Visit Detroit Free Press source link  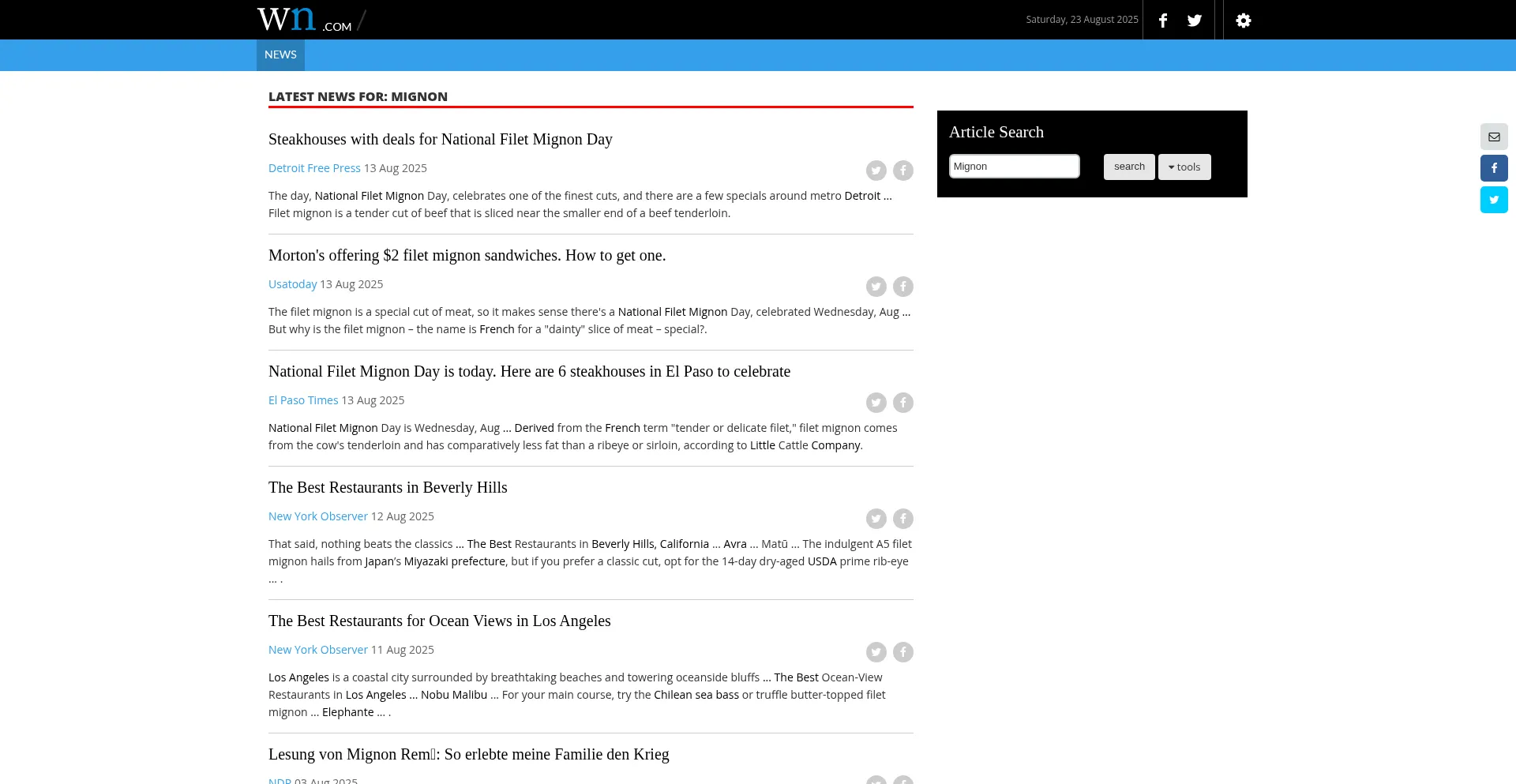(314, 168)
